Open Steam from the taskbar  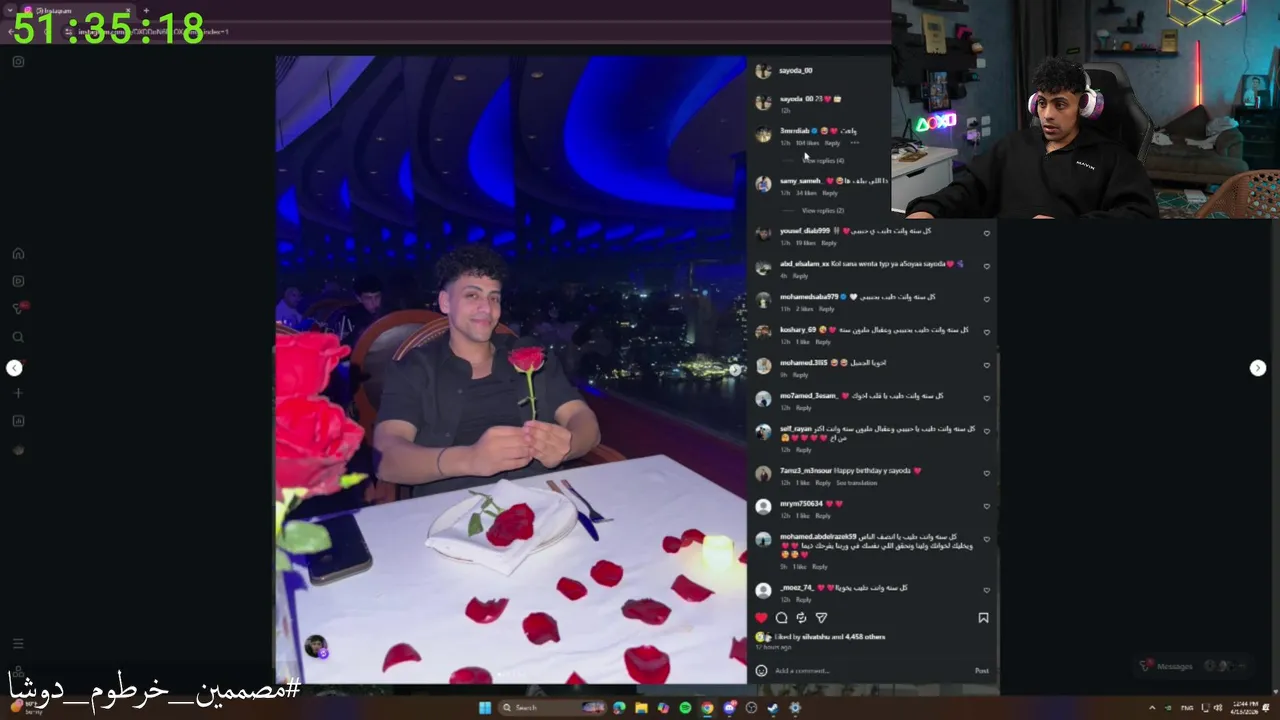point(773,708)
